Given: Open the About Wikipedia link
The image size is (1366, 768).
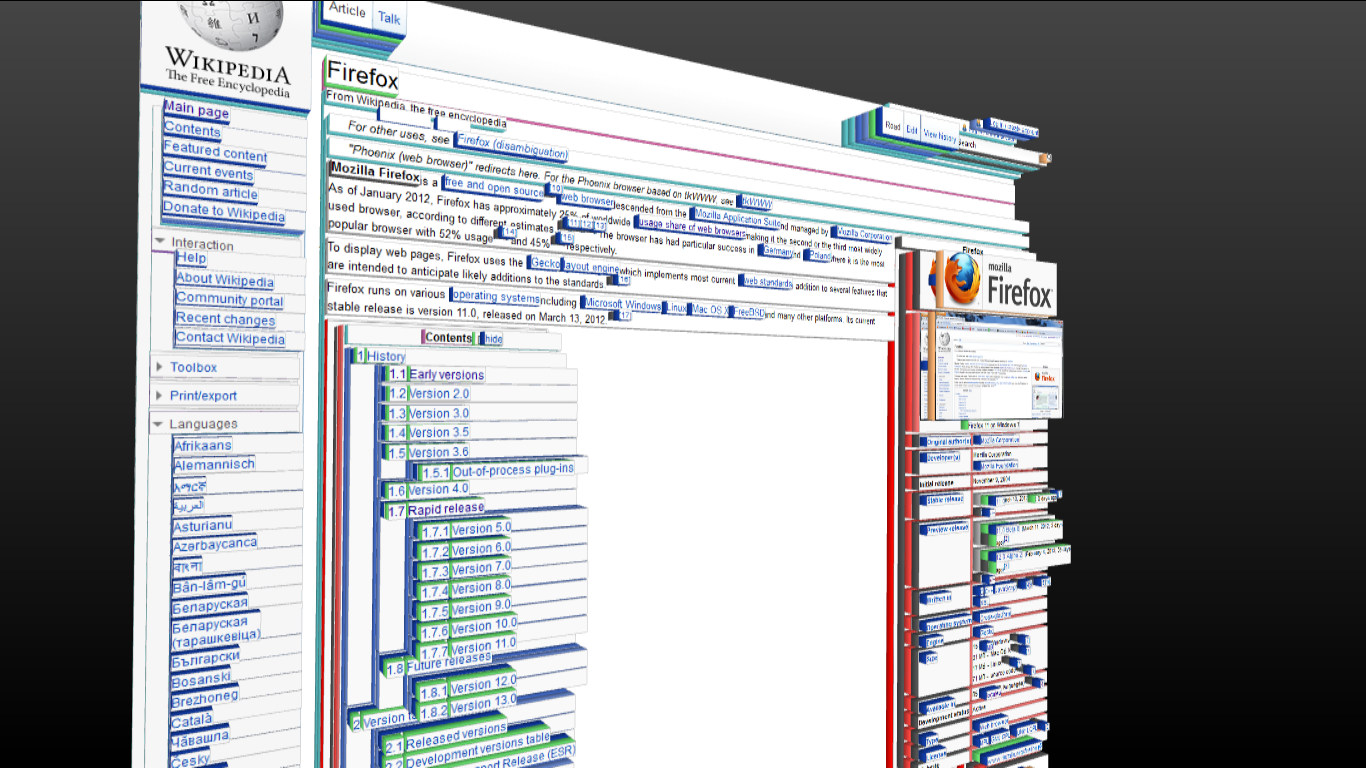Looking at the screenshot, I should [225, 279].
